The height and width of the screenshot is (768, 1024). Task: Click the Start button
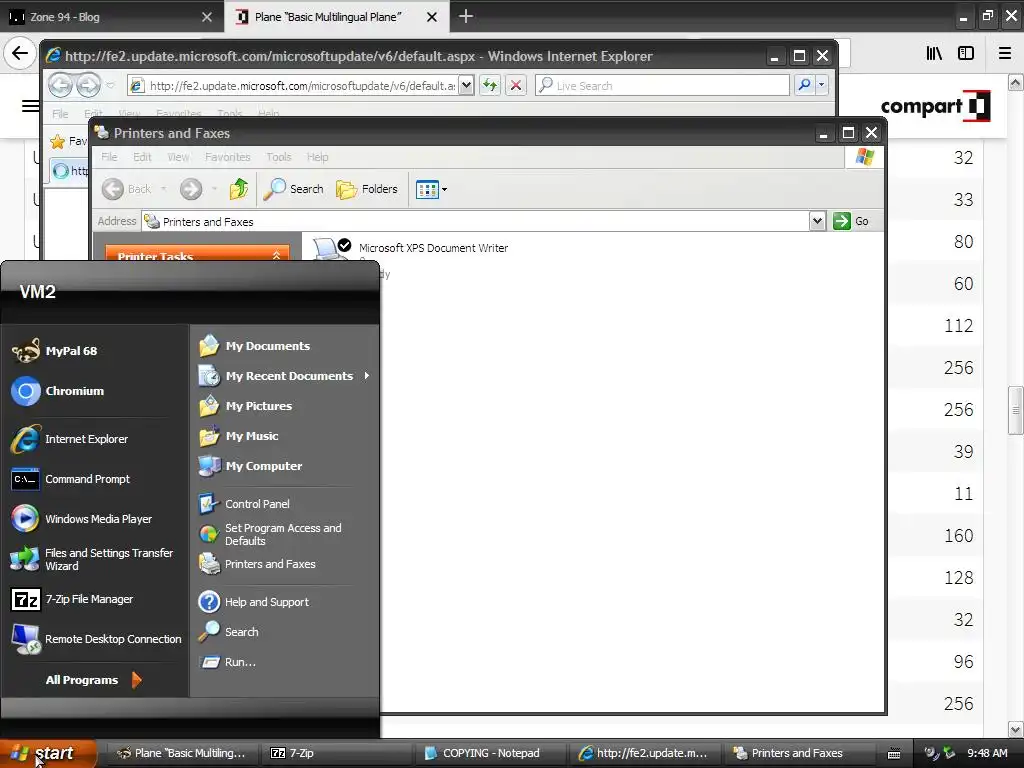[x=48, y=753]
